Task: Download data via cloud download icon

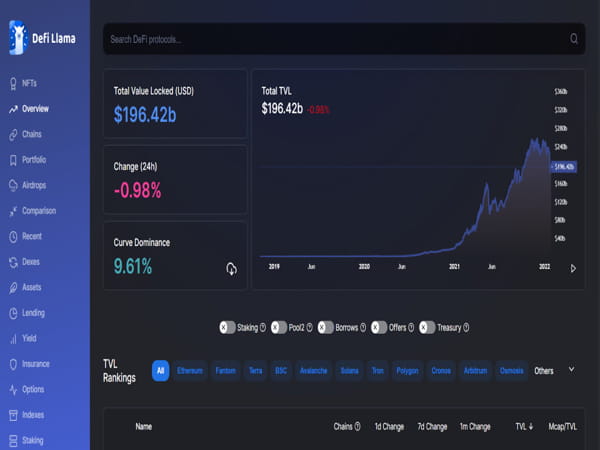Action: point(231,269)
